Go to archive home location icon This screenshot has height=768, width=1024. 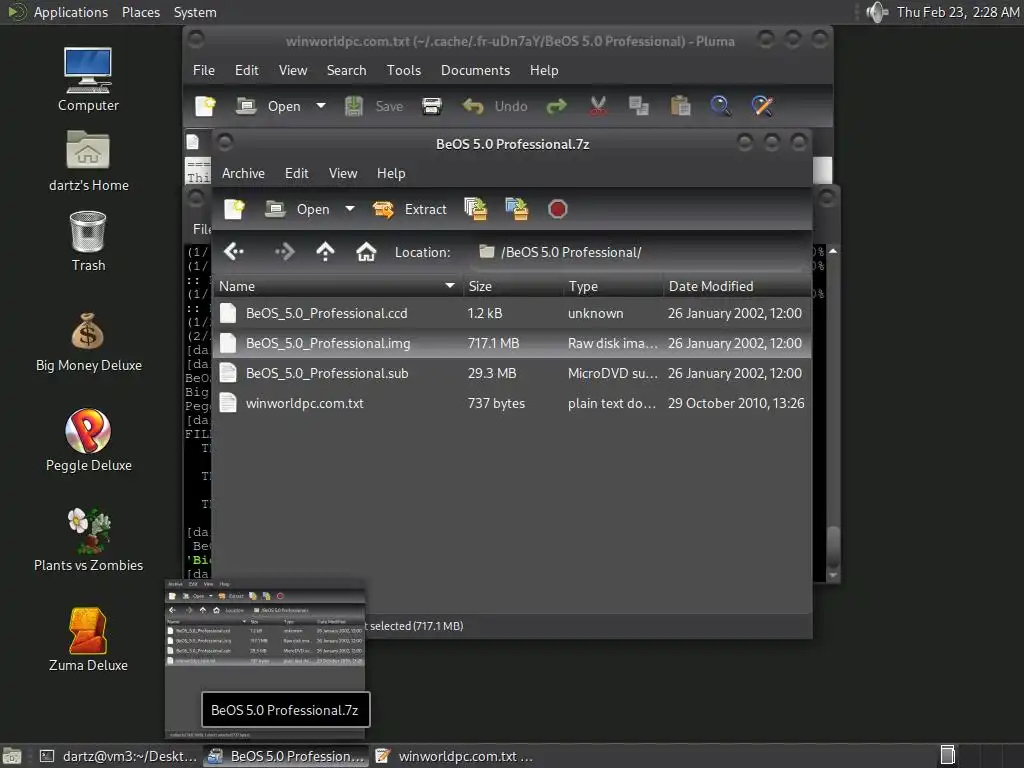pos(366,251)
